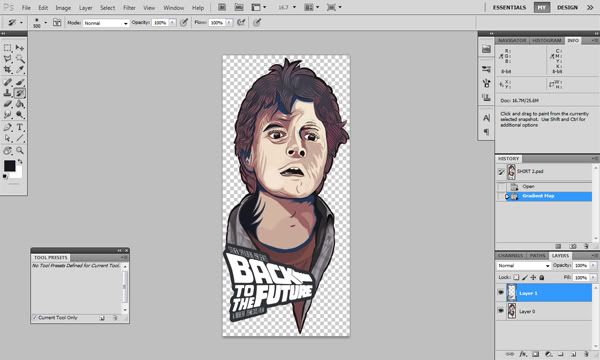Select the Eraser tool
This screenshot has width=600, height=360.
point(8,104)
